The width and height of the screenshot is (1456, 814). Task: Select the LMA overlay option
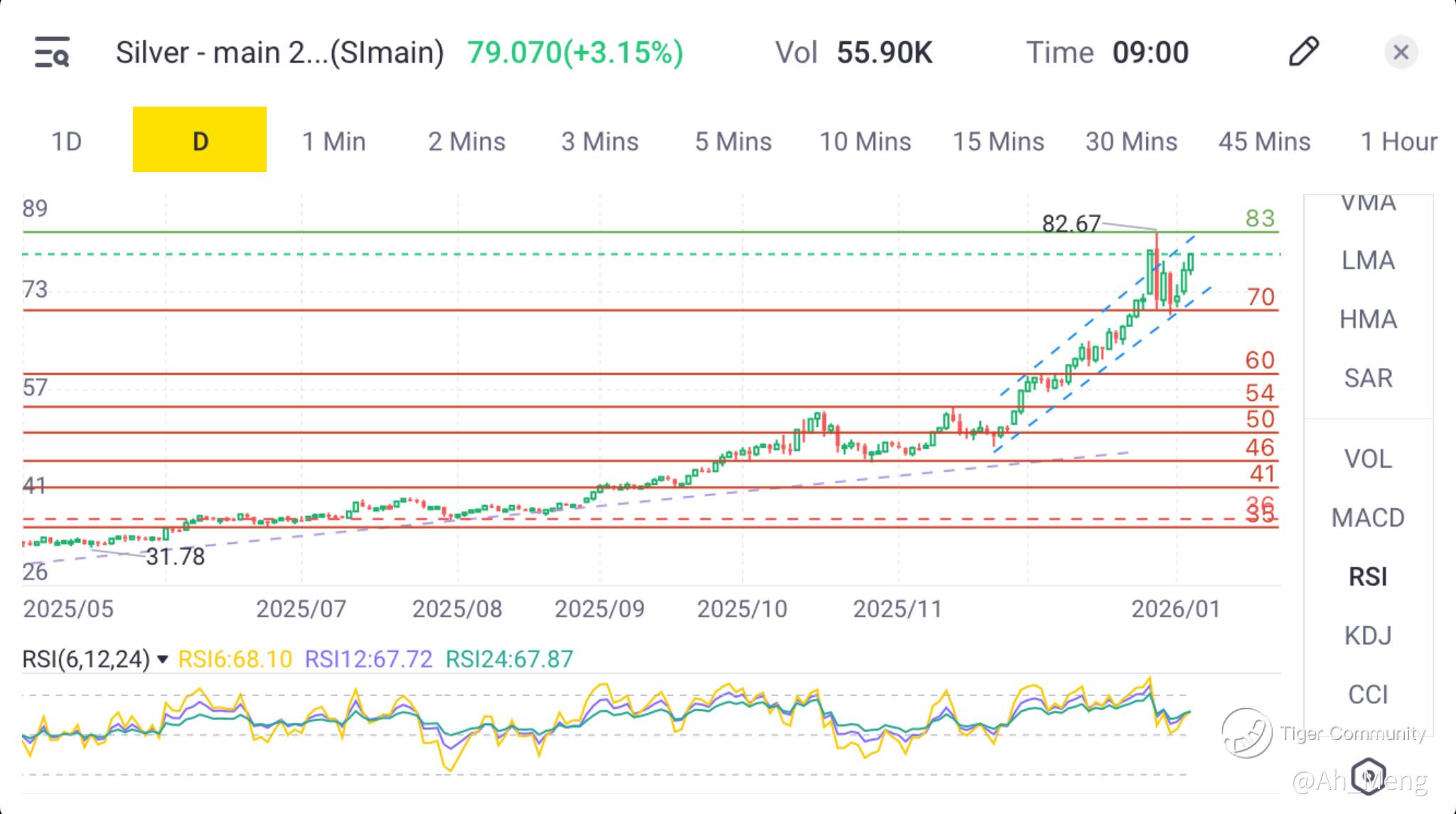point(1368,261)
